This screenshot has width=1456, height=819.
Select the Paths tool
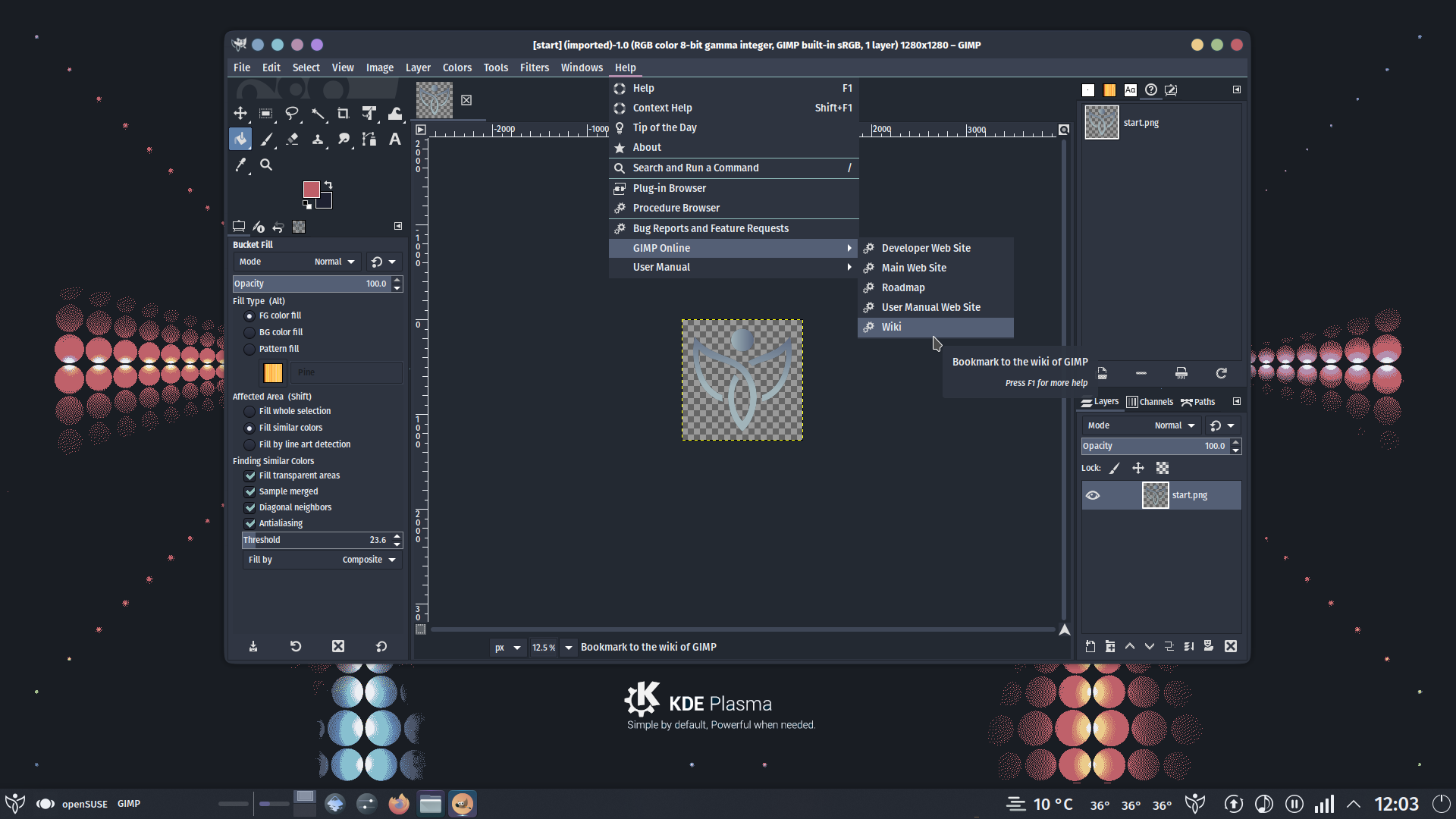(369, 139)
